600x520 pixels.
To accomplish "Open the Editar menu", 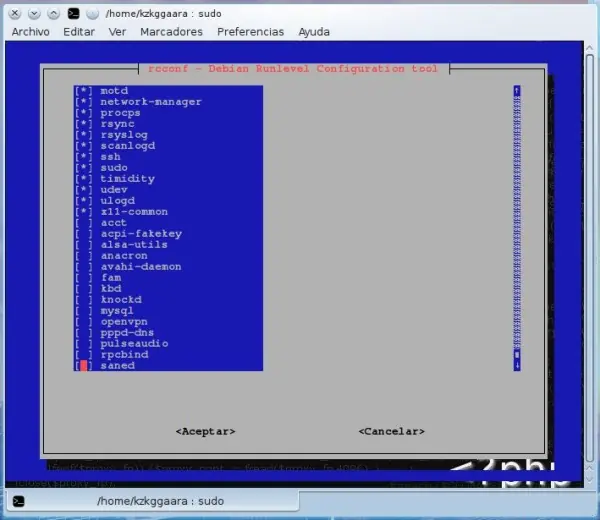I will coord(79,32).
